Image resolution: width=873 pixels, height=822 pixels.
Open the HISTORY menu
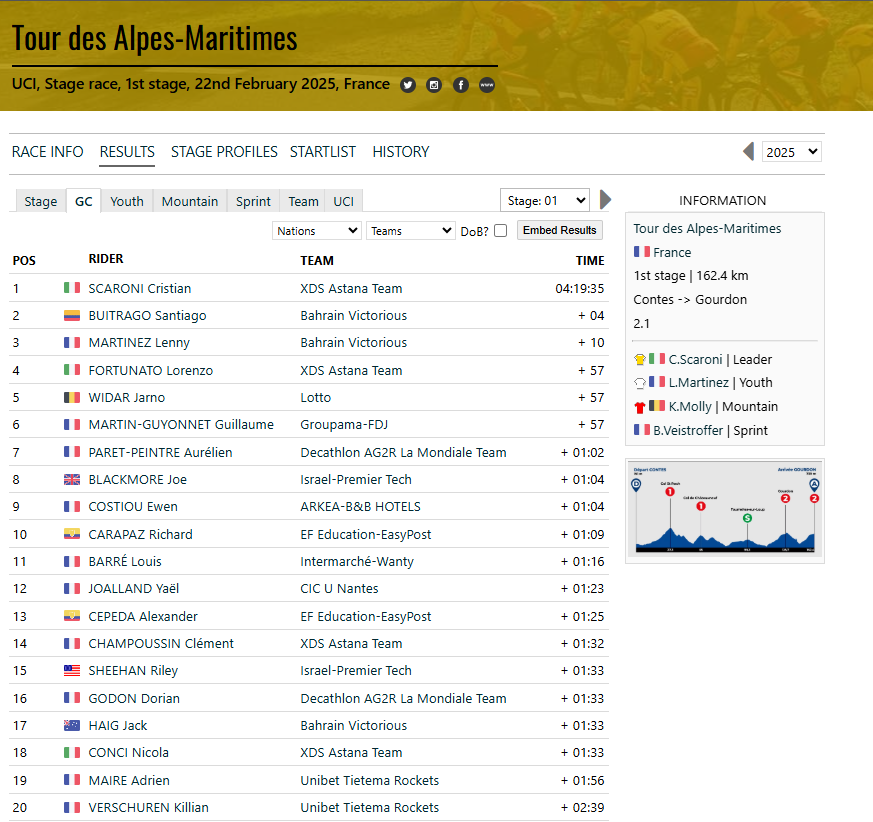pyautogui.click(x=401, y=151)
